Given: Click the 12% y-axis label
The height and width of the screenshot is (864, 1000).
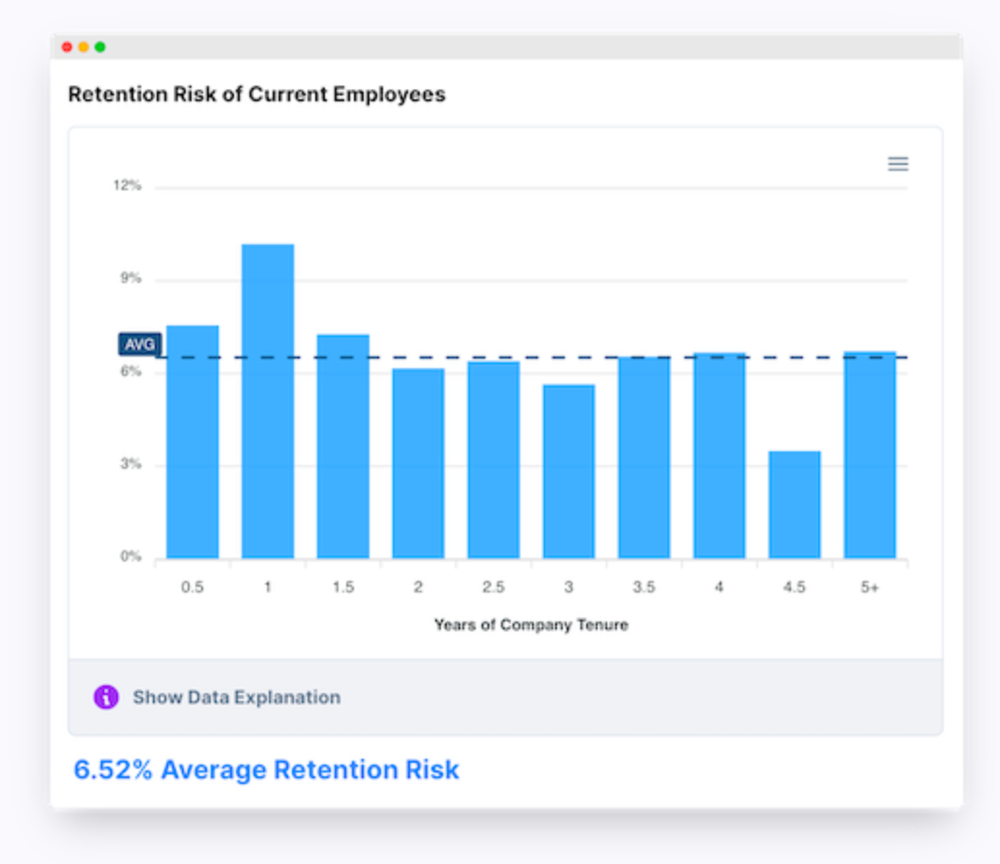Looking at the screenshot, I should pyautogui.click(x=127, y=186).
